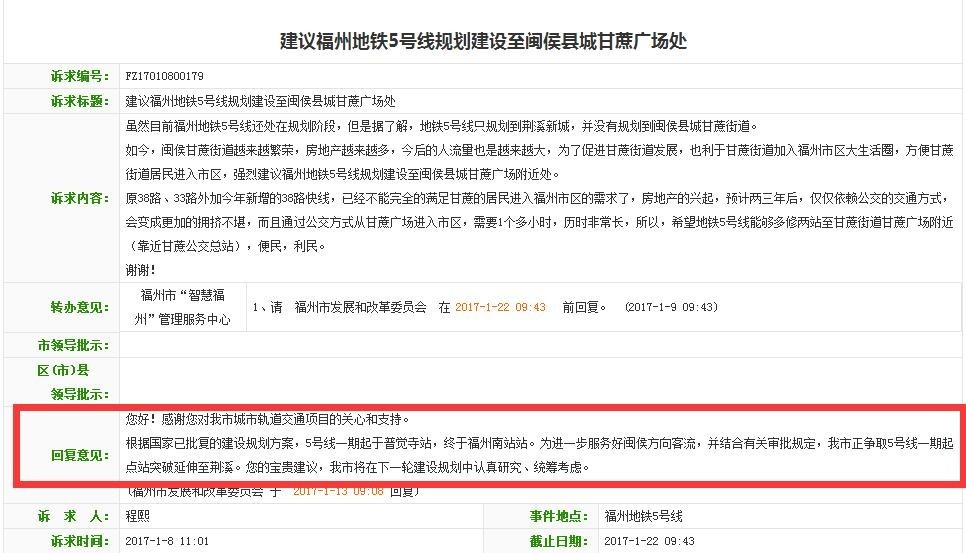Click the 诉求时间 label

click(x=80, y=541)
